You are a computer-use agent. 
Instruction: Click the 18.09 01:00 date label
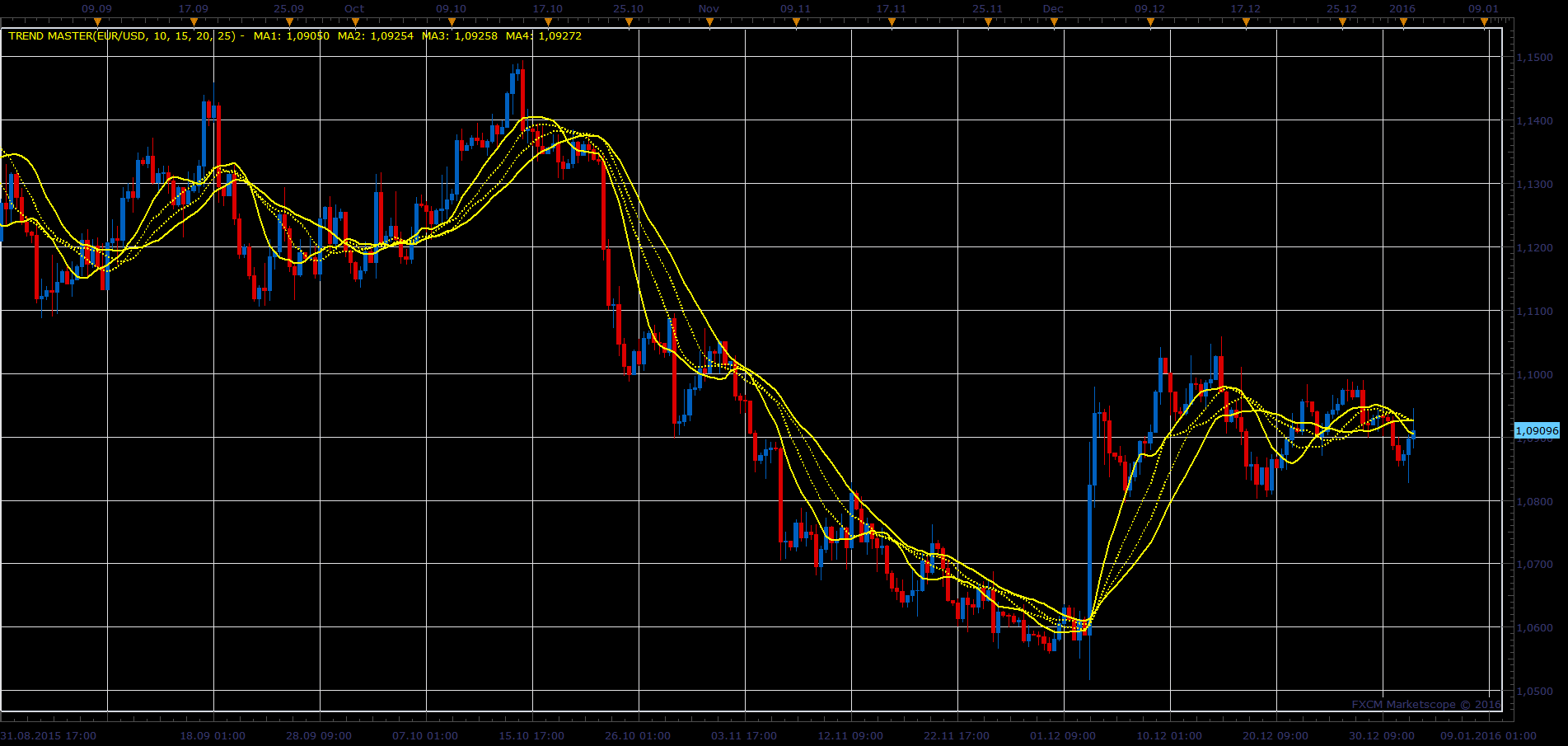point(213,736)
